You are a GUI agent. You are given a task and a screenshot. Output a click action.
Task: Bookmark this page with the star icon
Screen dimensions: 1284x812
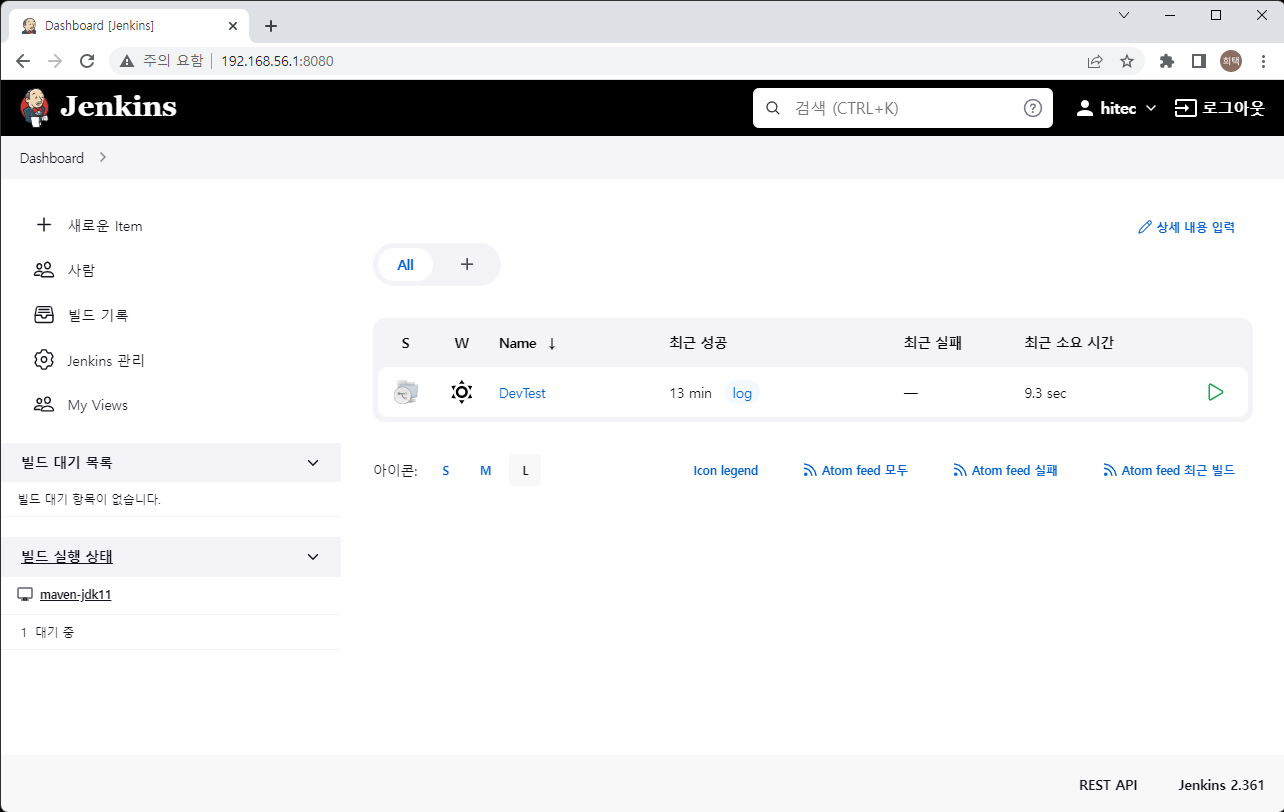coord(1127,61)
